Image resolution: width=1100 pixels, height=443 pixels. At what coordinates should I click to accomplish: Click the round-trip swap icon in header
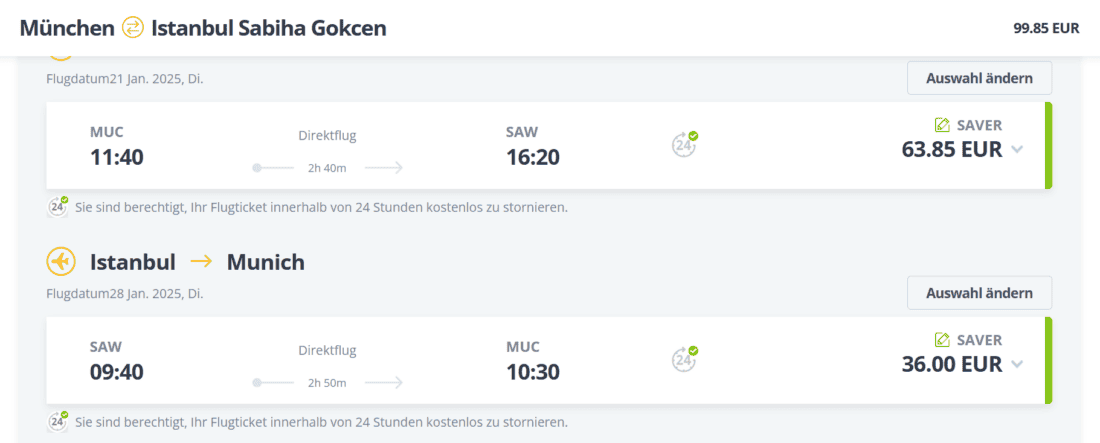[133, 28]
